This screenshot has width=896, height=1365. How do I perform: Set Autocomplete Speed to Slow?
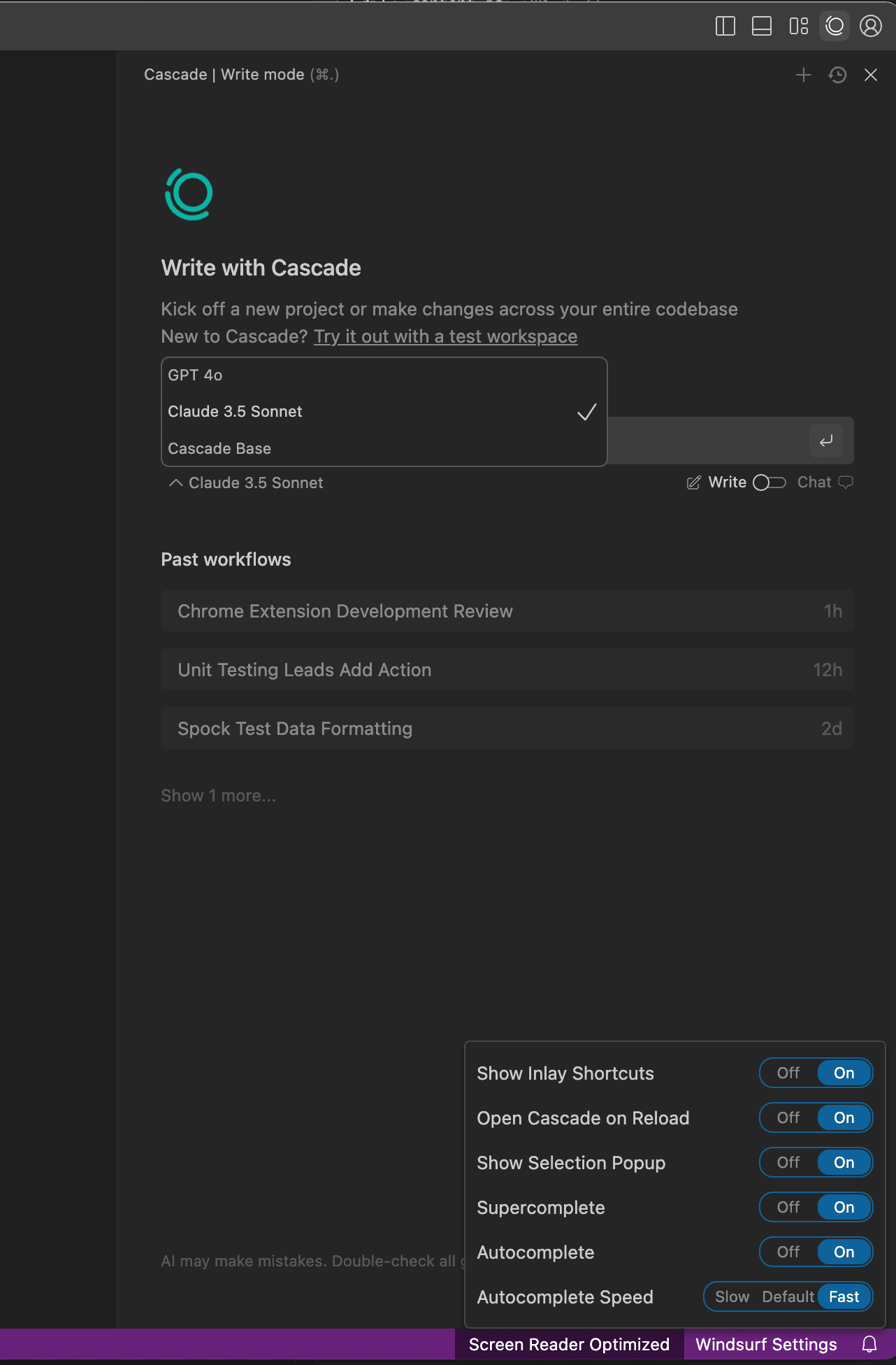(x=732, y=1296)
